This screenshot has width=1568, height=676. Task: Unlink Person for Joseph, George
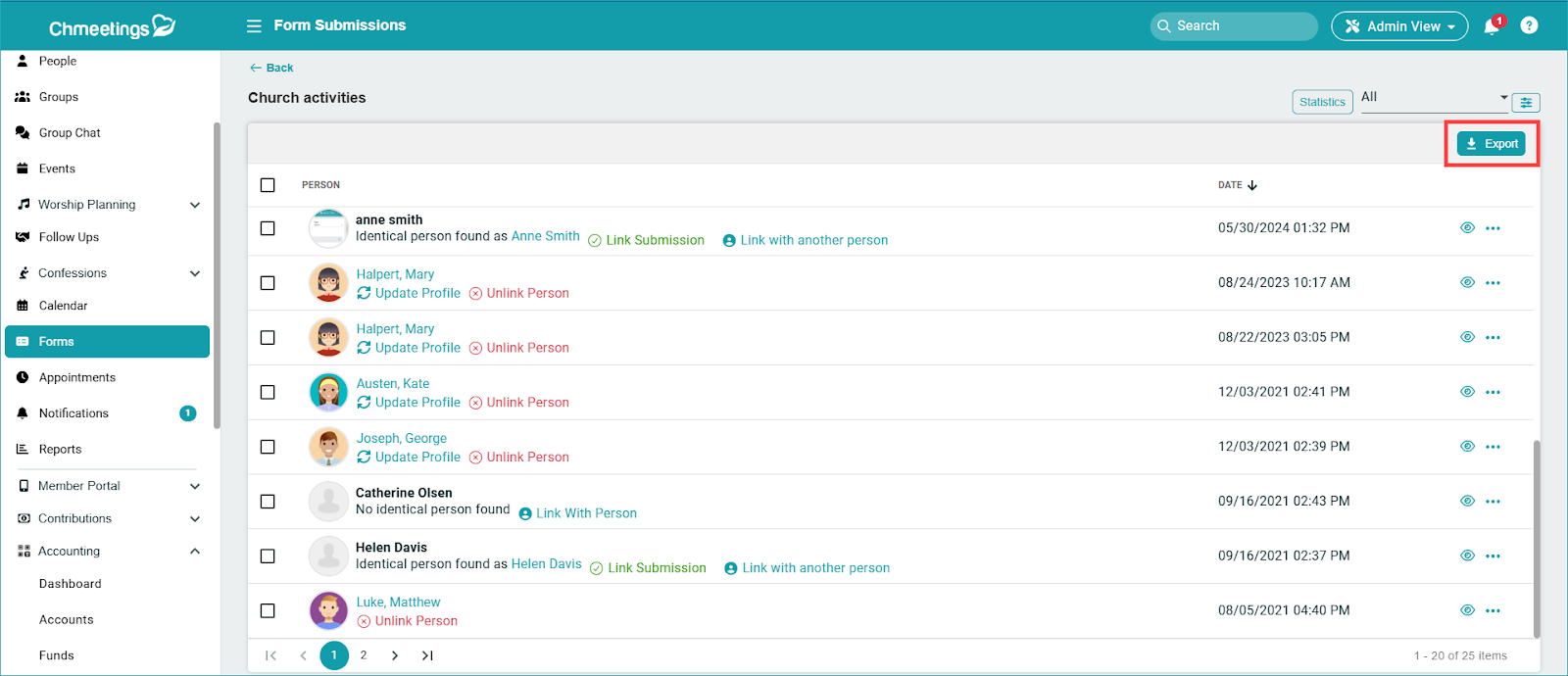[x=518, y=458]
